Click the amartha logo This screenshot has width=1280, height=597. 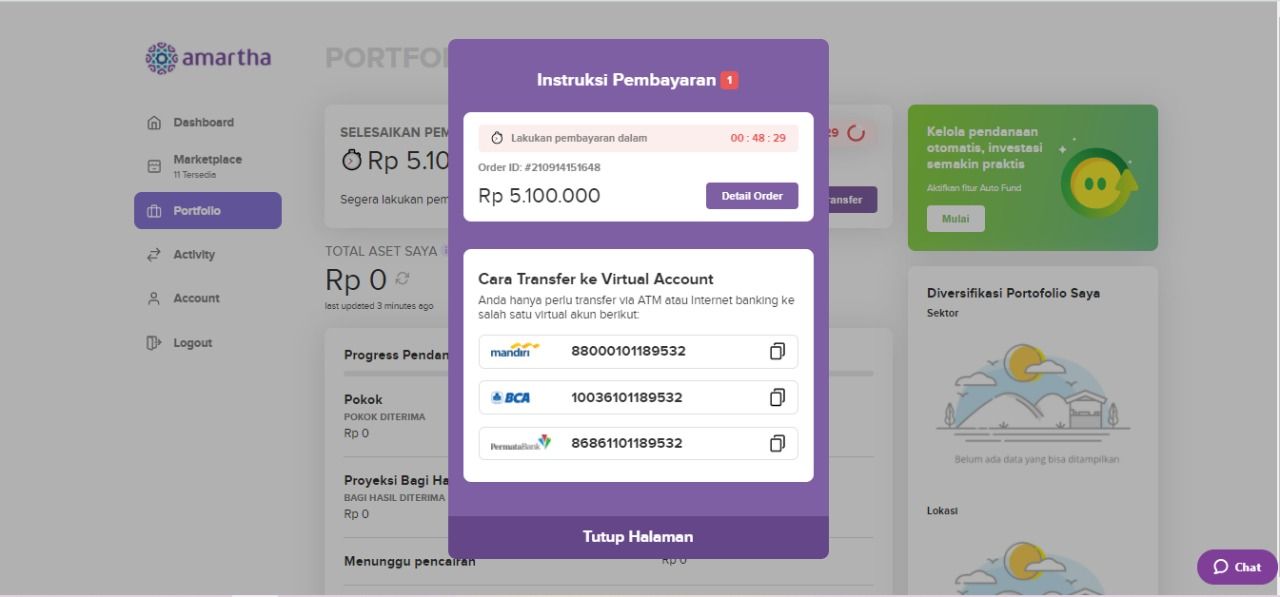point(208,57)
